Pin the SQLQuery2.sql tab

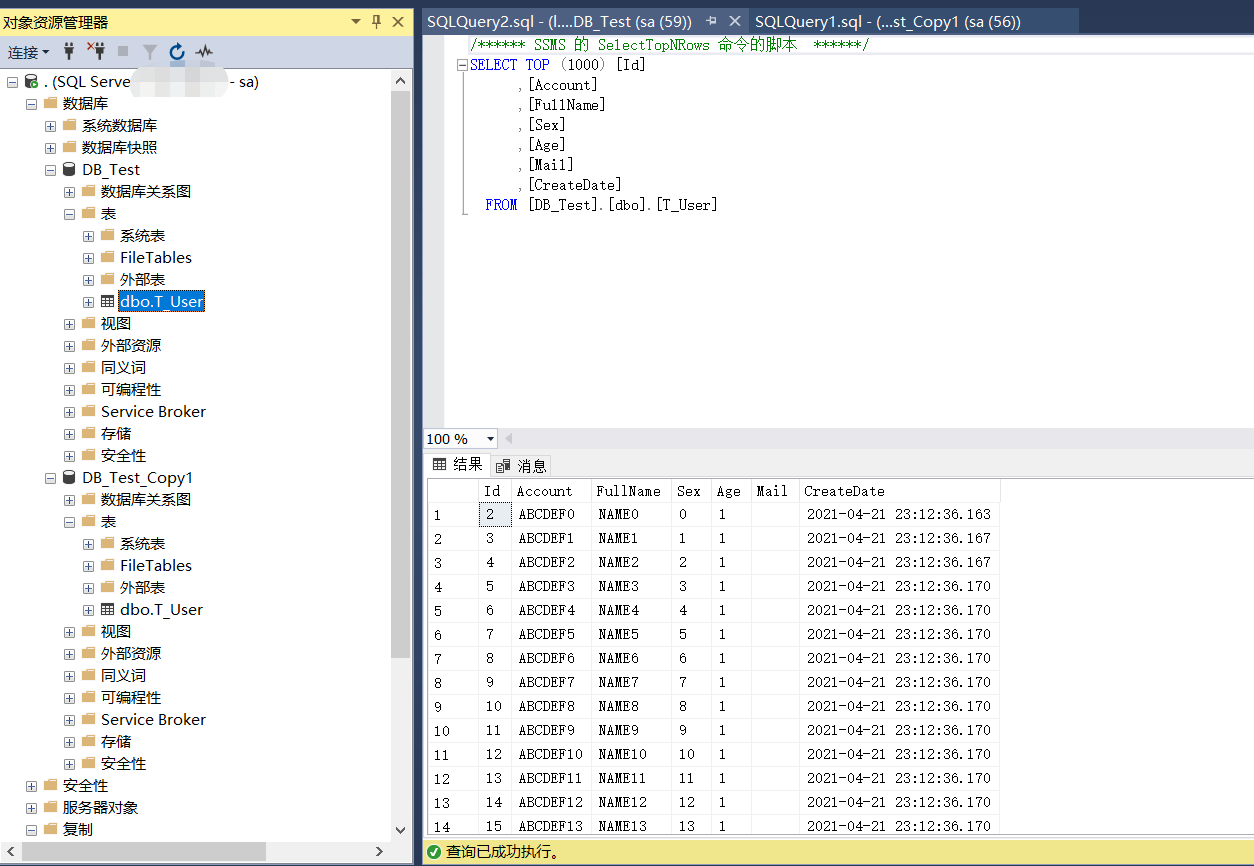tap(711, 21)
